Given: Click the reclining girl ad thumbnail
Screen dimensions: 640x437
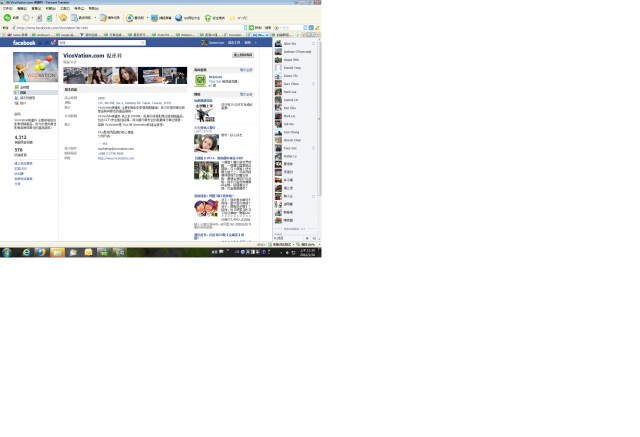Looking at the screenshot, I should click(206, 144).
